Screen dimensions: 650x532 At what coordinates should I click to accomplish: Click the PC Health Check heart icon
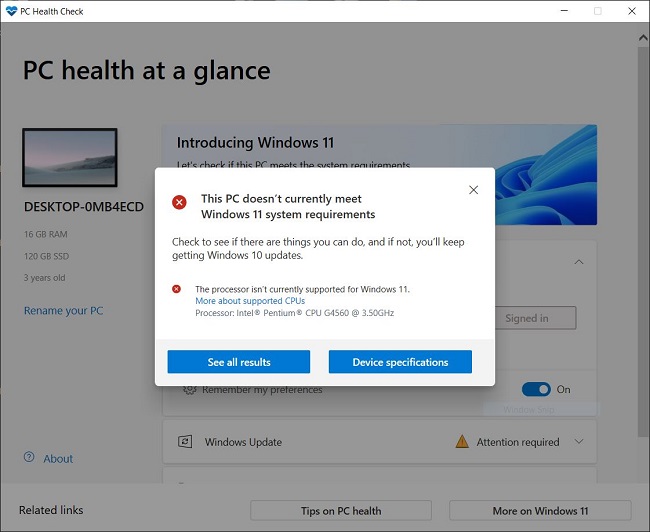pos(11,11)
